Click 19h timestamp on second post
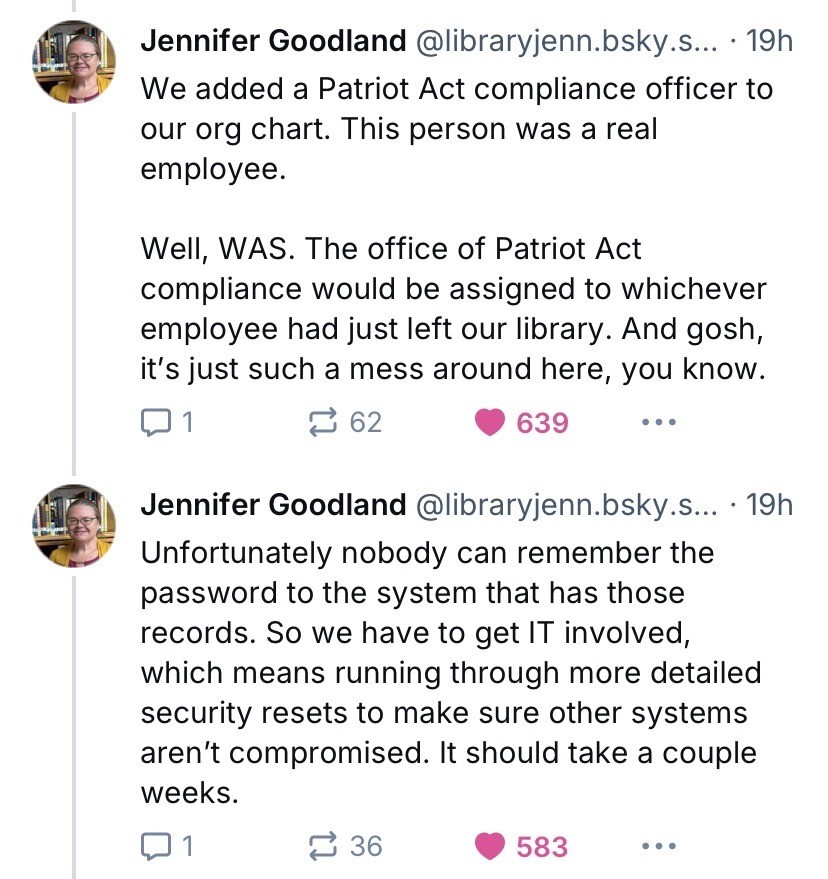The image size is (828, 879). point(769,505)
